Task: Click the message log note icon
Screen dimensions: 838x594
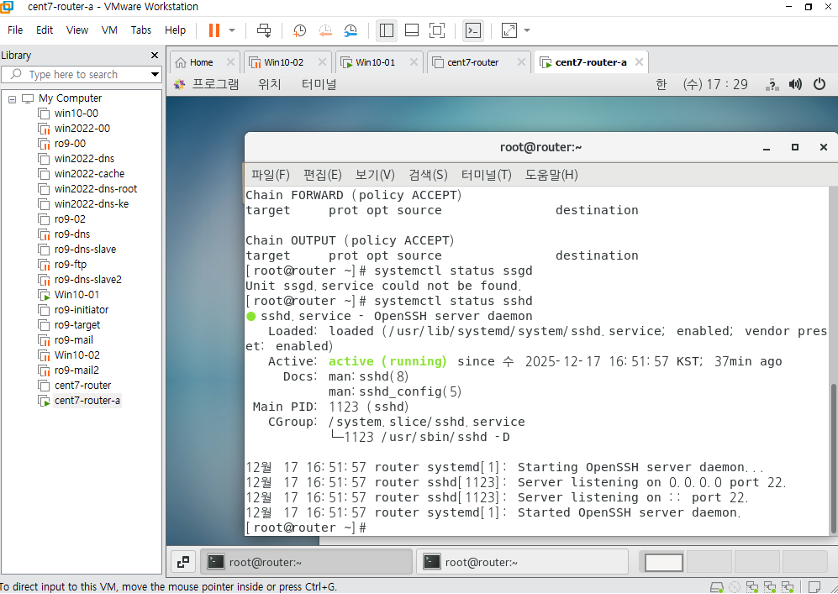Action: (814, 588)
